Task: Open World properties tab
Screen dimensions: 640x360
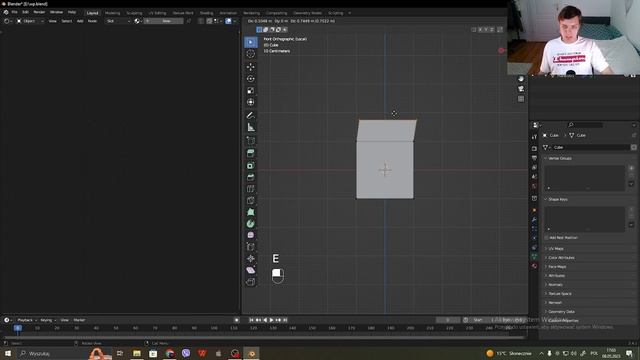Action: 534,186
